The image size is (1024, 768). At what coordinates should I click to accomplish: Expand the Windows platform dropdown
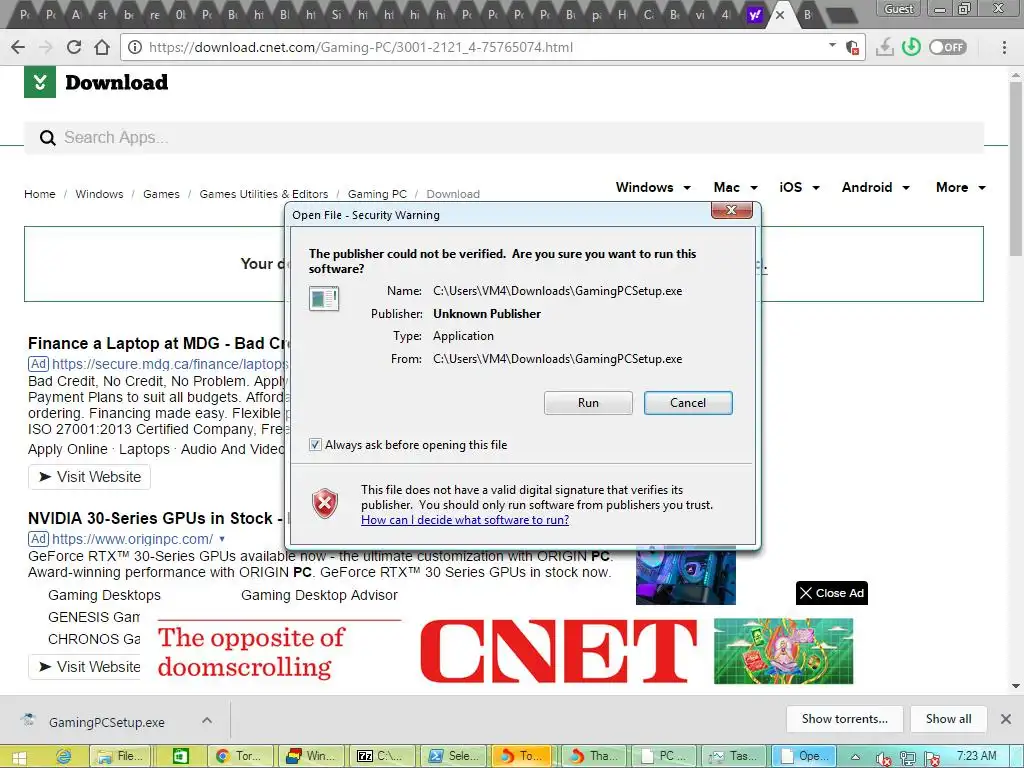click(x=653, y=187)
